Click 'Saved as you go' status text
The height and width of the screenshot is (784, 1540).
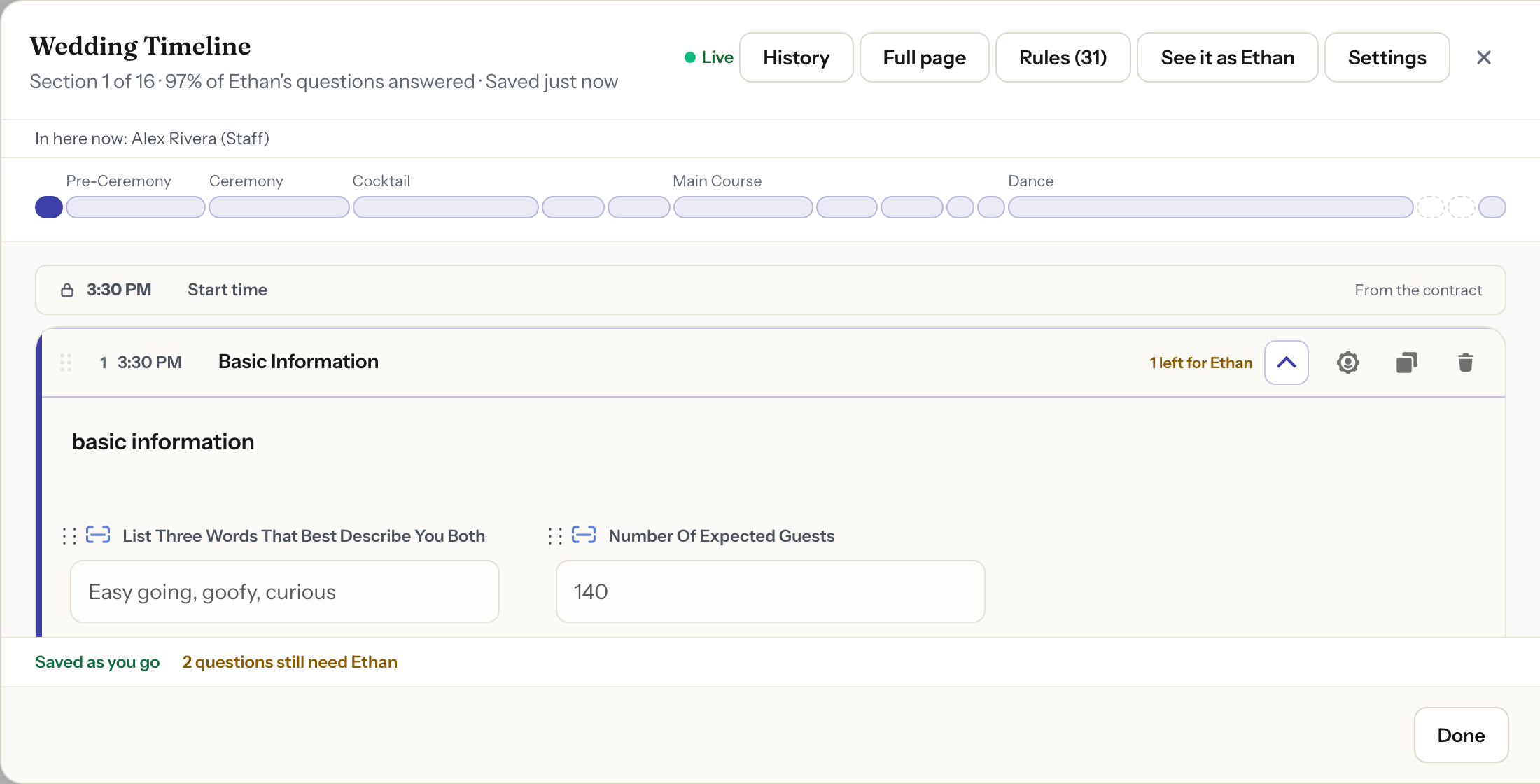[97, 662]
